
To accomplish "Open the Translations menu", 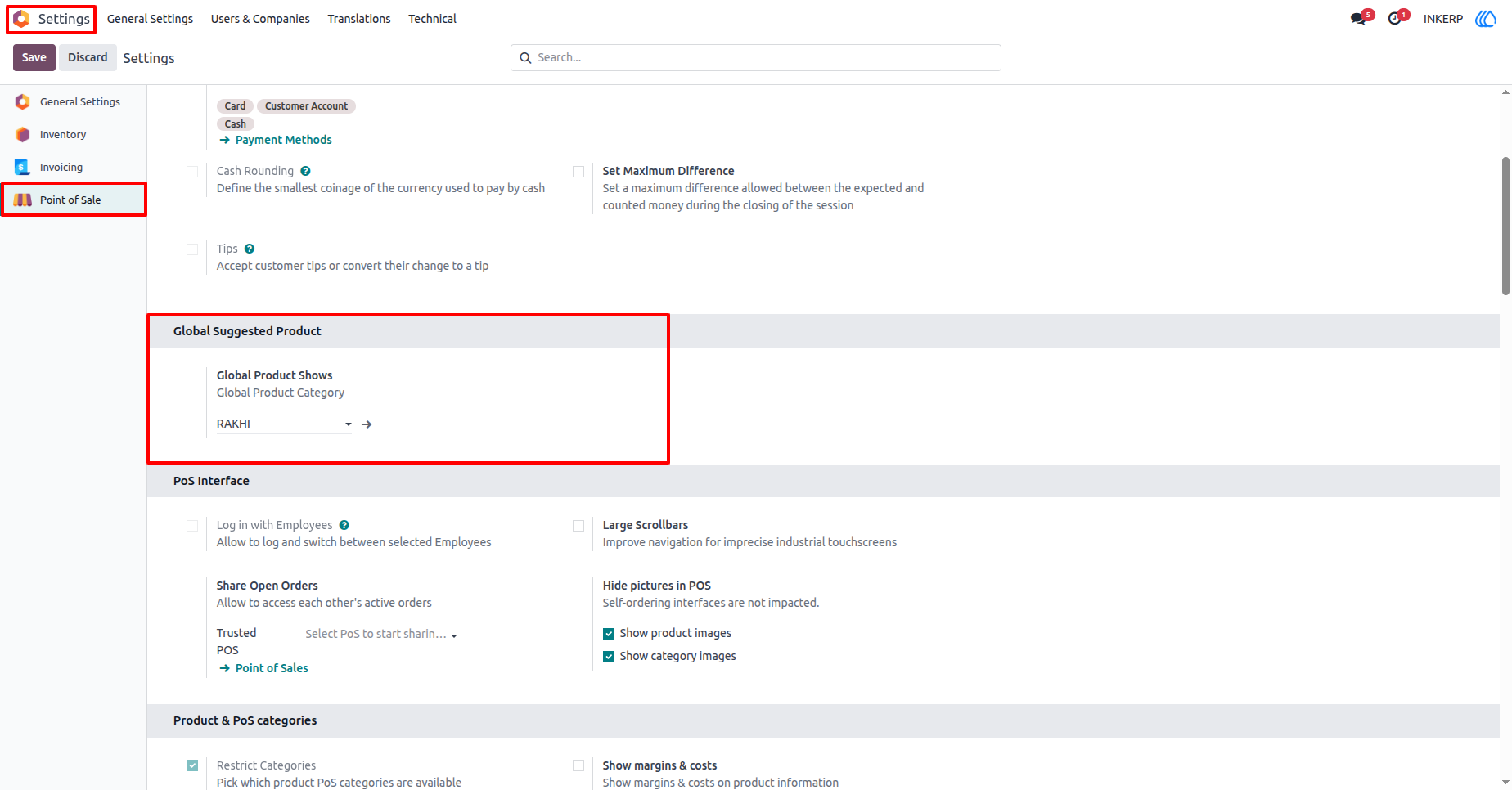I will (359, 19).
